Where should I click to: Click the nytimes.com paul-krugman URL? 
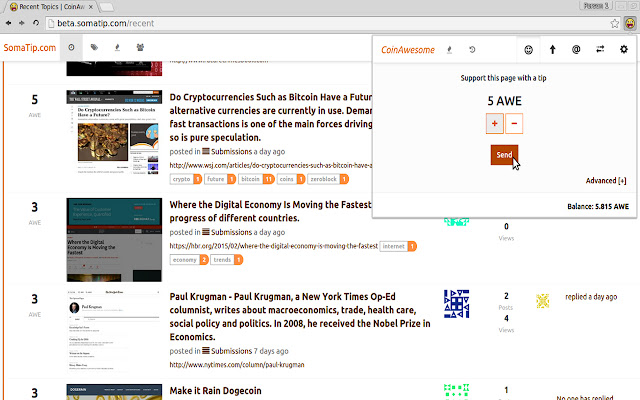237,364
